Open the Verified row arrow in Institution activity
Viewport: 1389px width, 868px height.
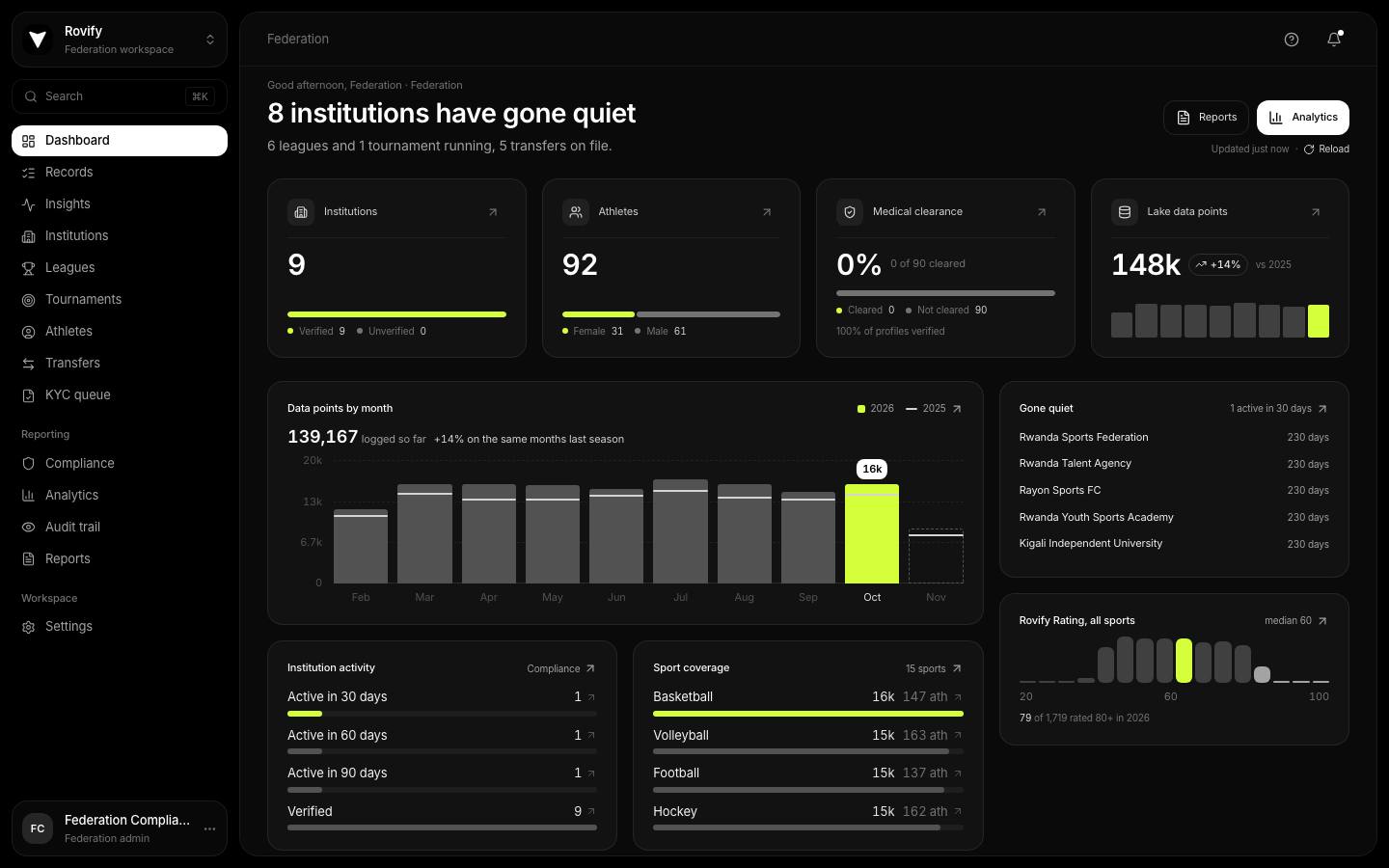[591, 811]
